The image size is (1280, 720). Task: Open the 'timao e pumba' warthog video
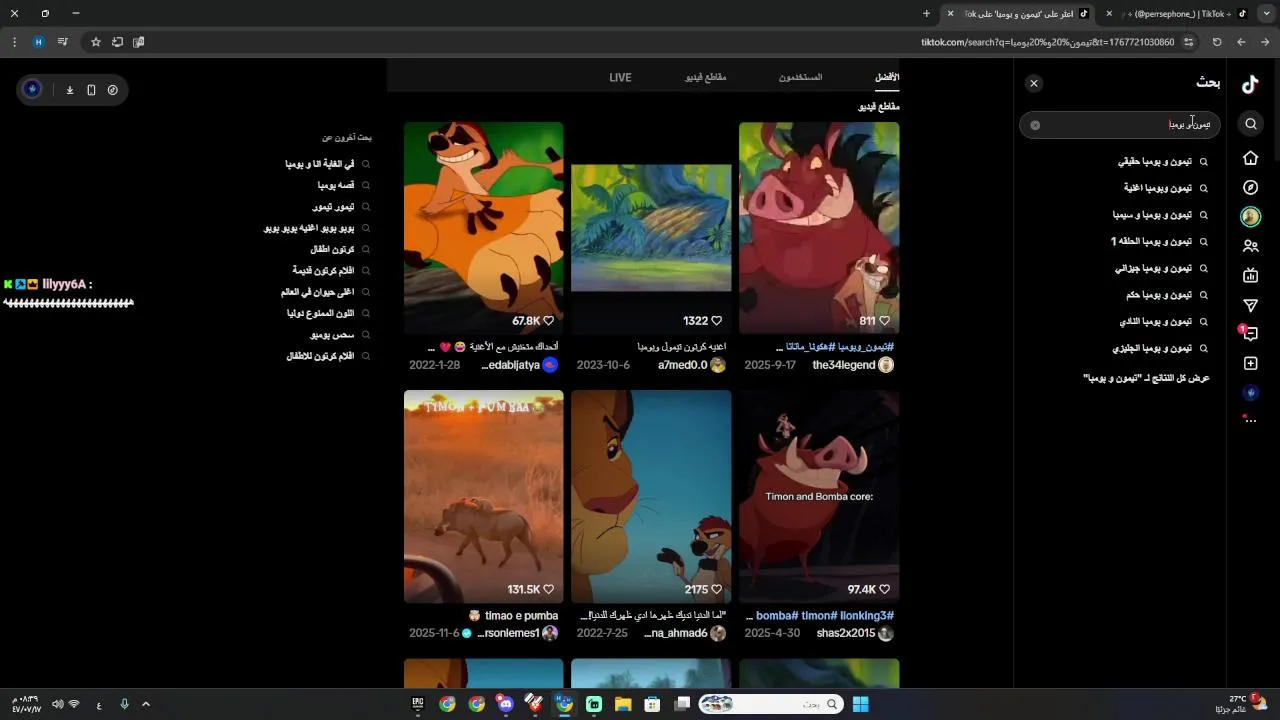pos(483,496)
